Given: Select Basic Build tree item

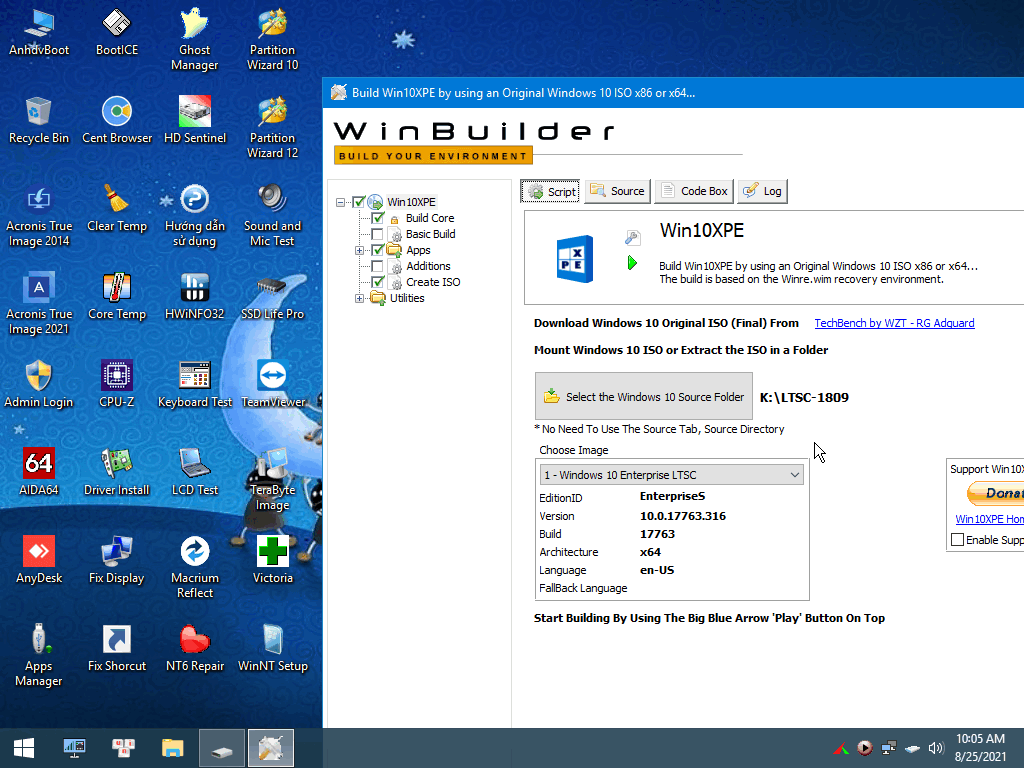Looking at the screenshot, I should pos(430,234).
